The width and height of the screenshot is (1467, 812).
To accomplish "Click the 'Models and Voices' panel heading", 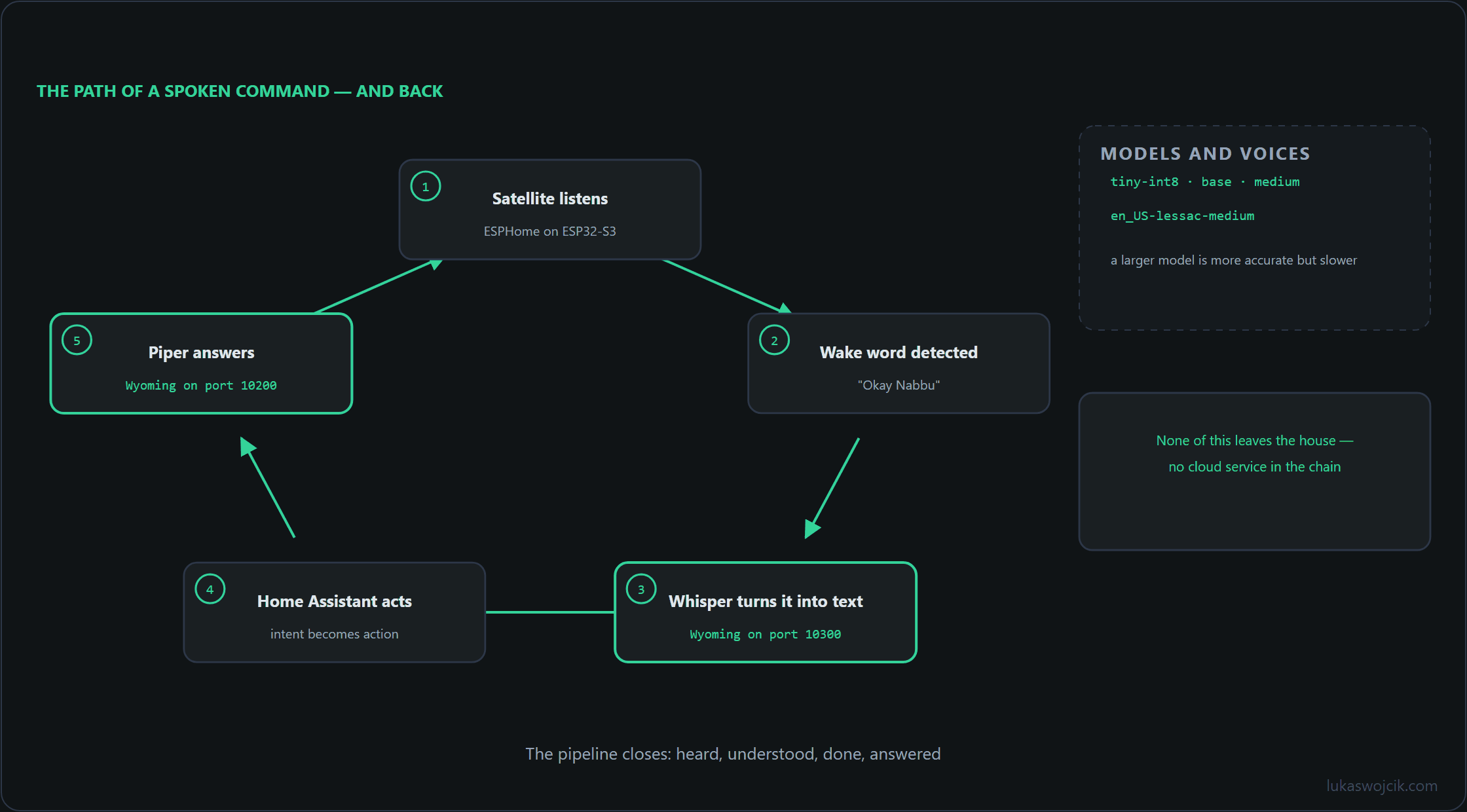I will [1205, 154].
